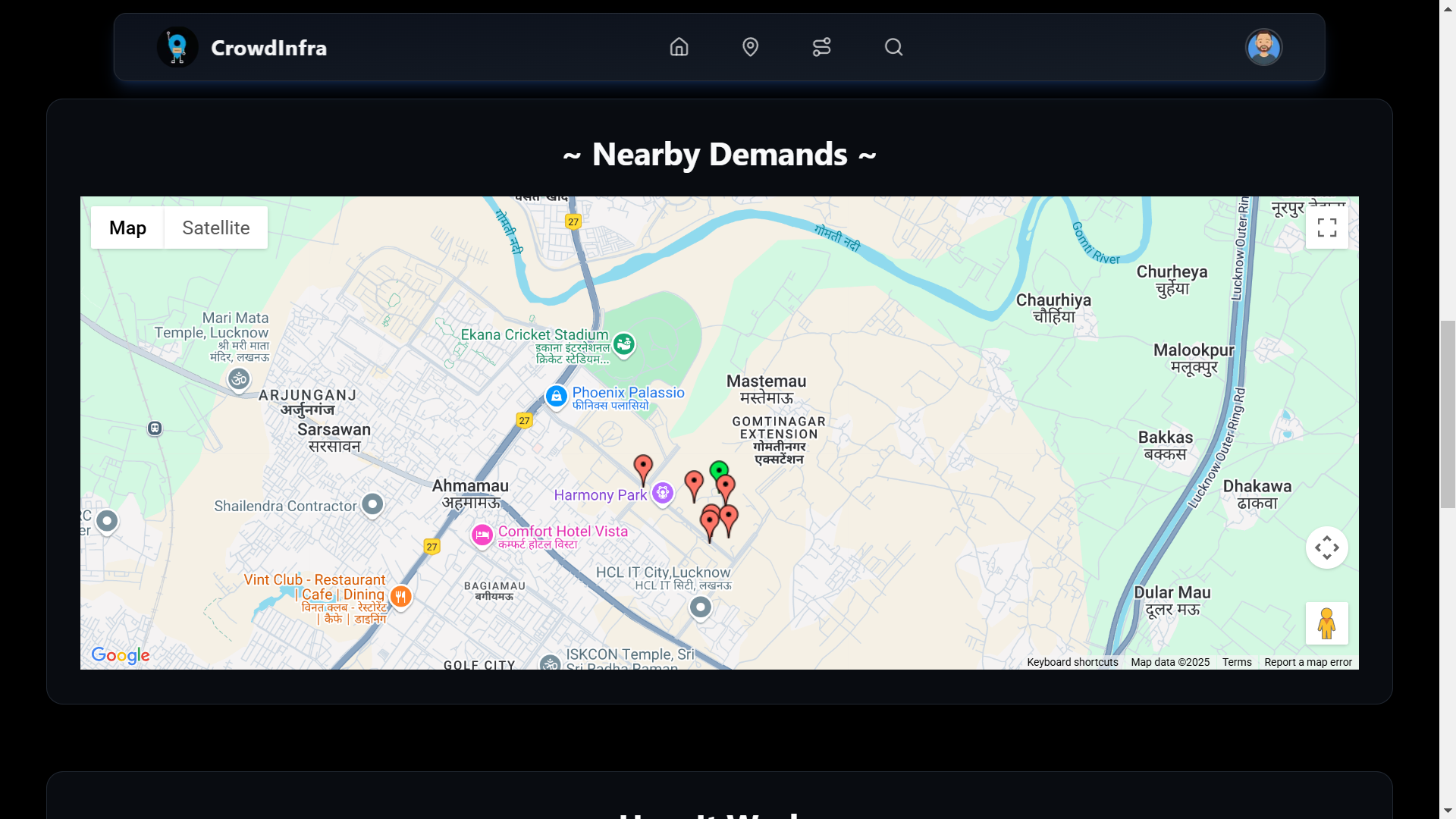Click the Google logo on map
Image resolution: width=1456 pixels, height=819 pixels.
point(120,655)
